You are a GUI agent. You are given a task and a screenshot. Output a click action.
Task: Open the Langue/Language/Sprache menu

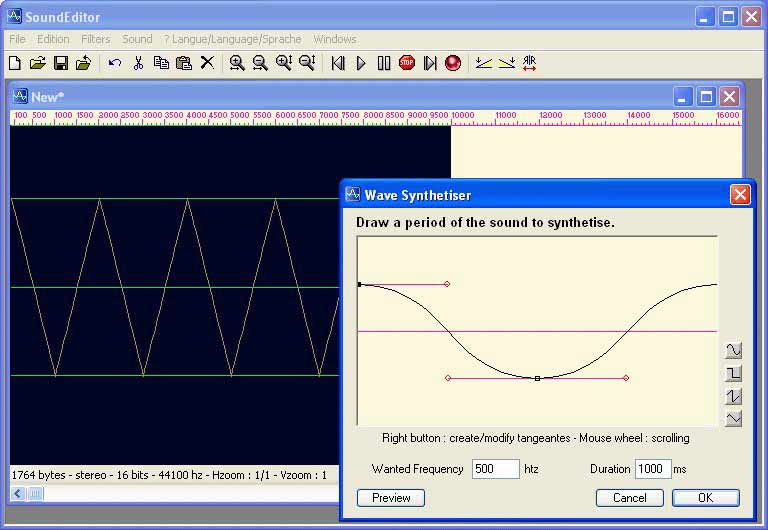pyautogui.click(x=233, y=39)
